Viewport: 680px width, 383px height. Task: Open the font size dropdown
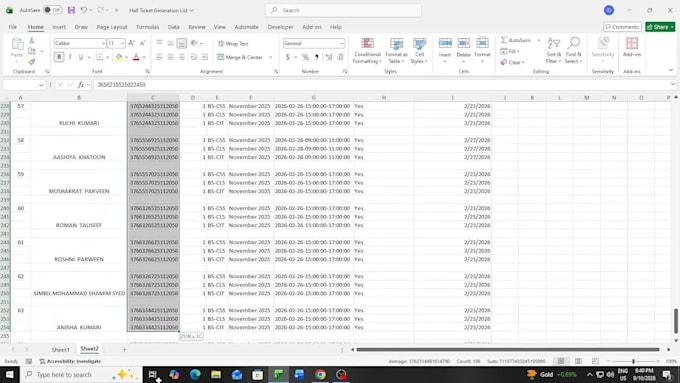pos(122,43)
